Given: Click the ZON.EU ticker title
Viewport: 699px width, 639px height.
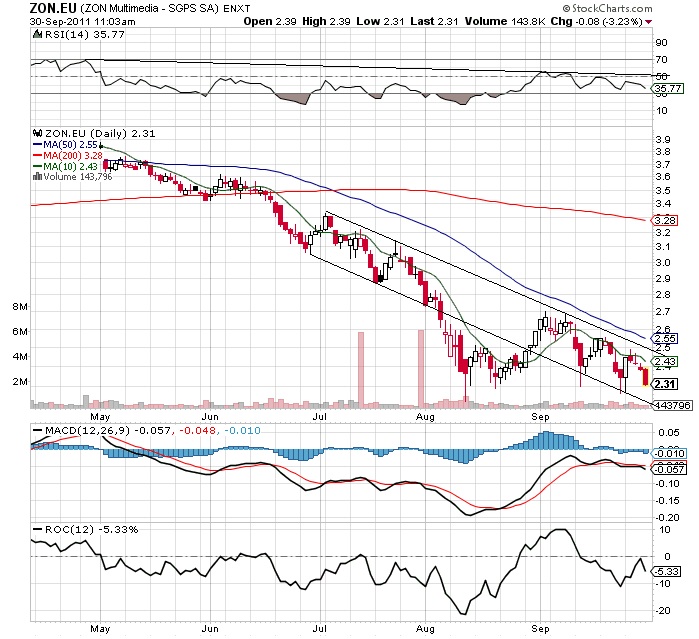Looking at the screenshot, I should click(x=53, y=8).
